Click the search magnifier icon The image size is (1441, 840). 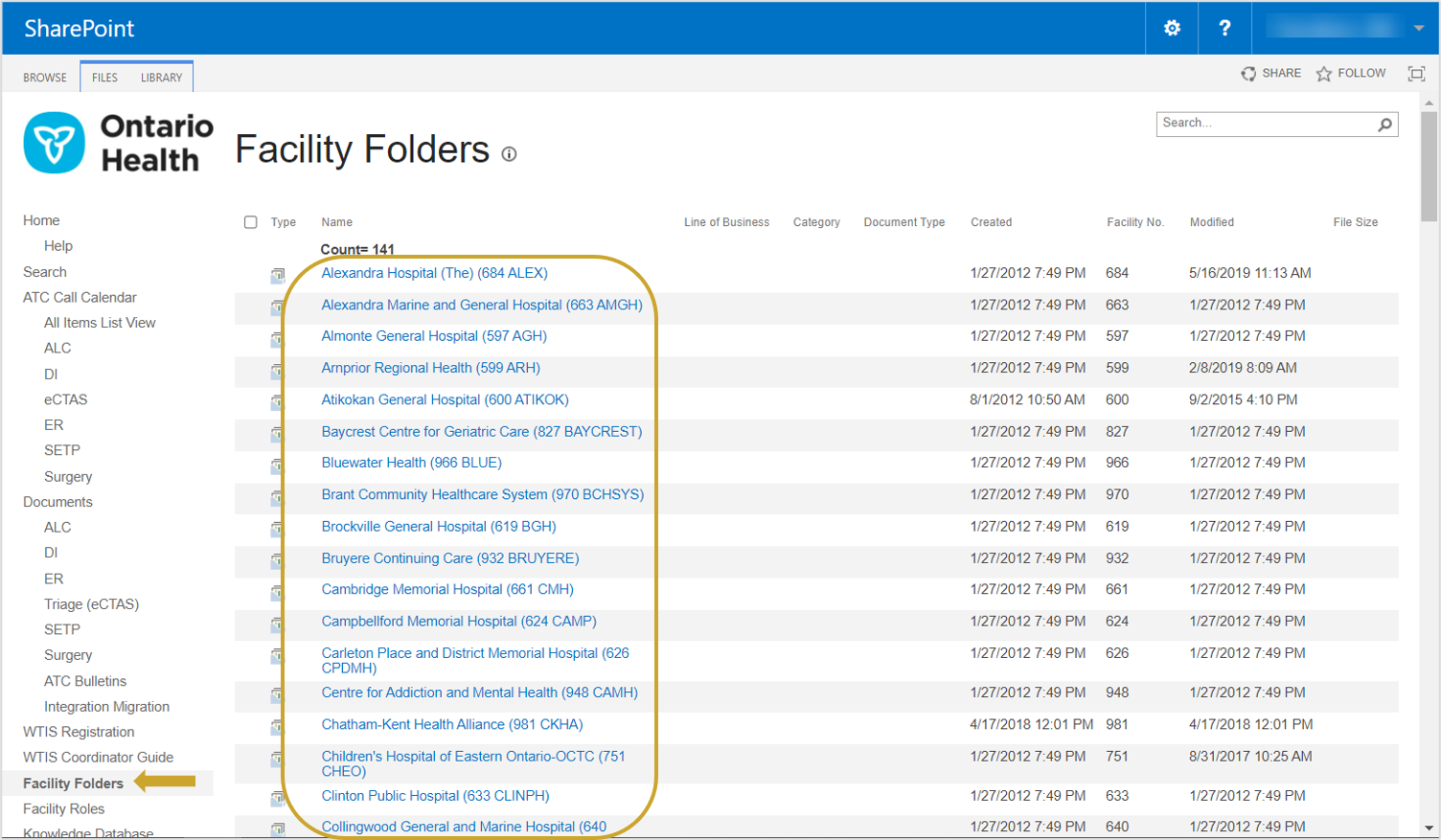click(x=1384, y=124)
